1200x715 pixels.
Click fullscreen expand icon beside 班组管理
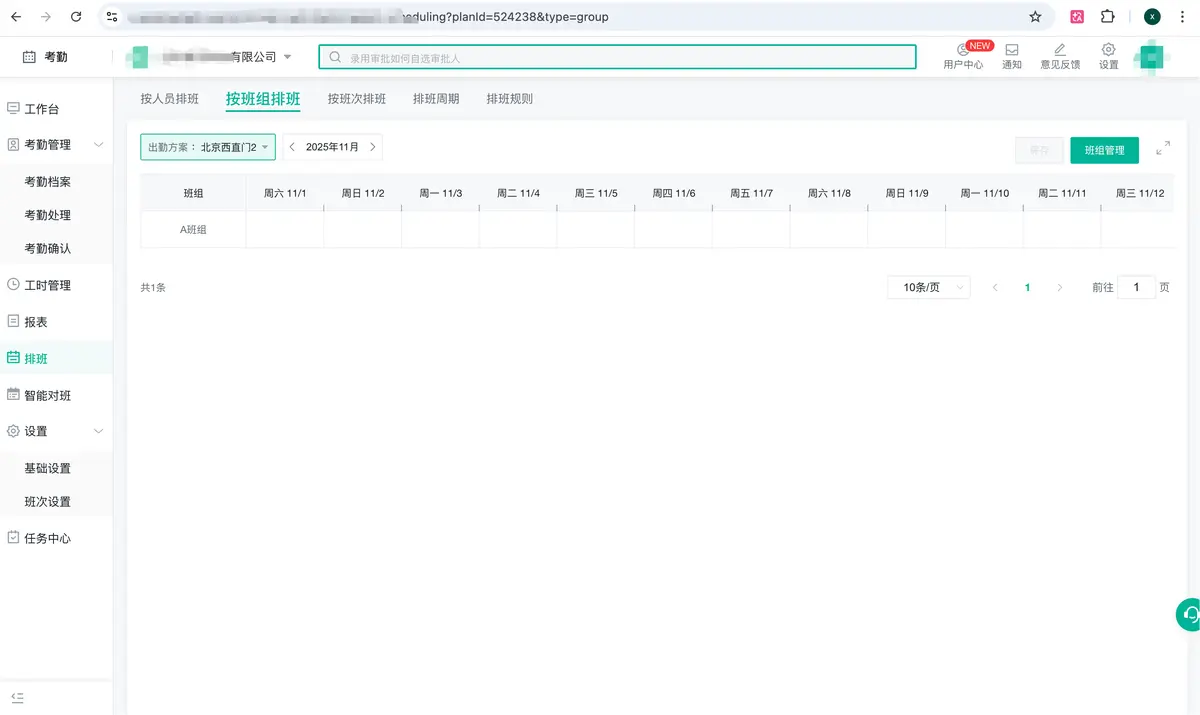point(1163,148)
